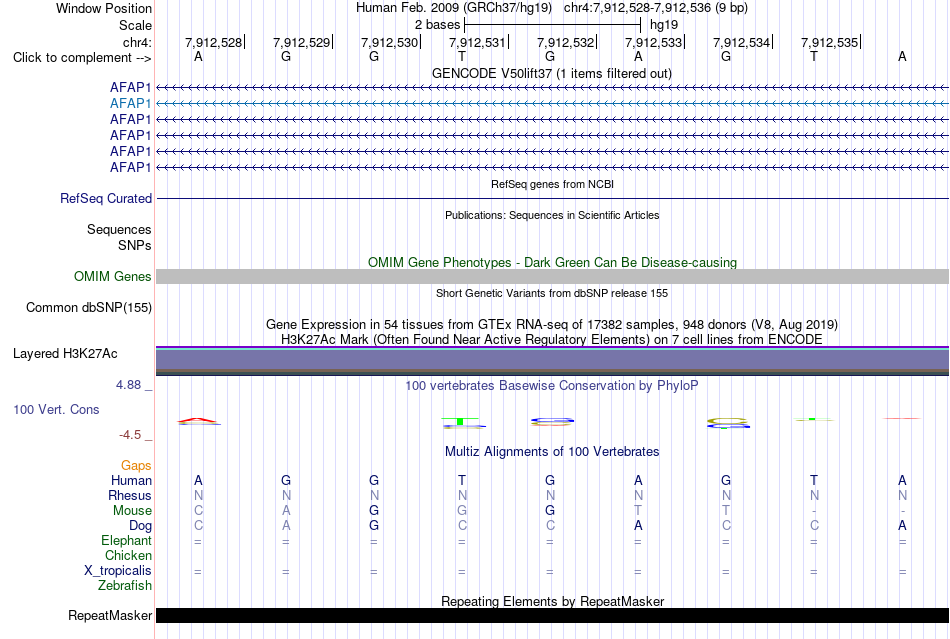Select the Mouse alignment row label
This screenshot has width=950, height=639.
[132, 511]
